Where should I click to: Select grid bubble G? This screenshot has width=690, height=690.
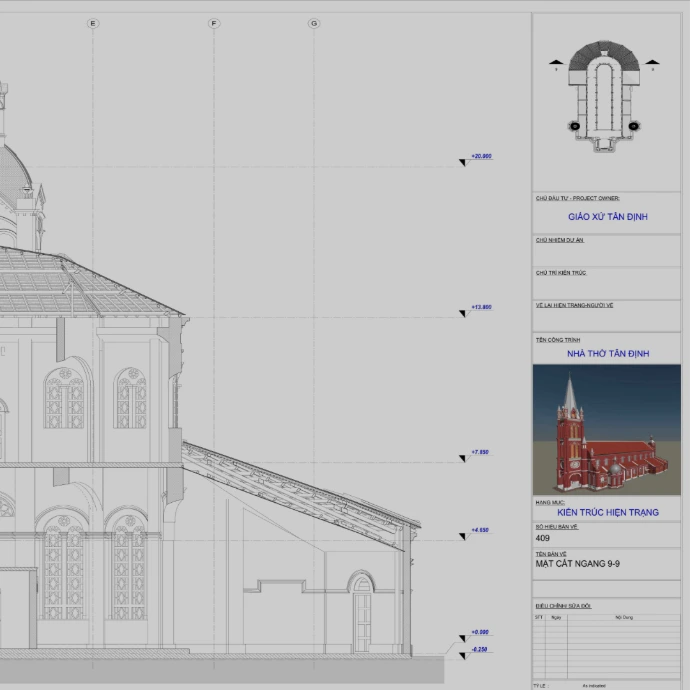tap(314, 23)
